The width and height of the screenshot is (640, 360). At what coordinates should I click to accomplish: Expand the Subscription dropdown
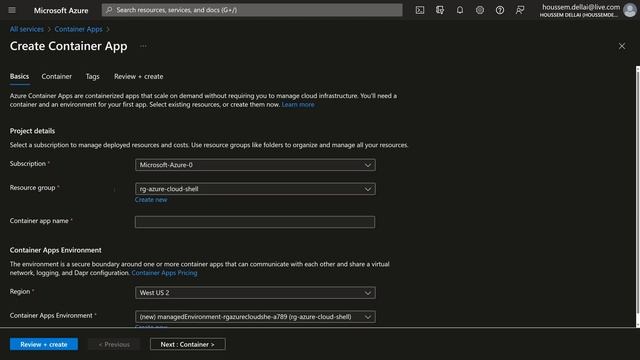(x=255, y=165)
